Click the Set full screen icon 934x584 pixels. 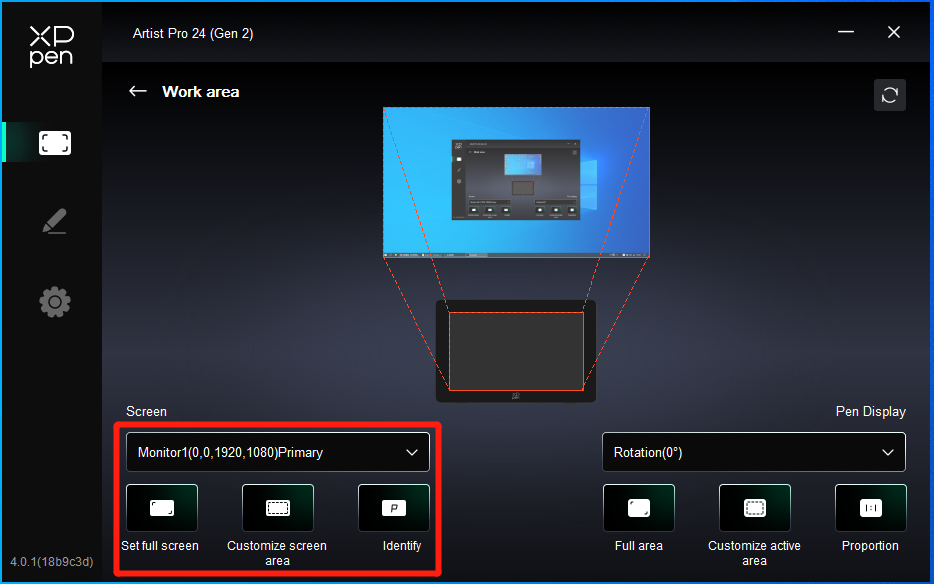162,508
